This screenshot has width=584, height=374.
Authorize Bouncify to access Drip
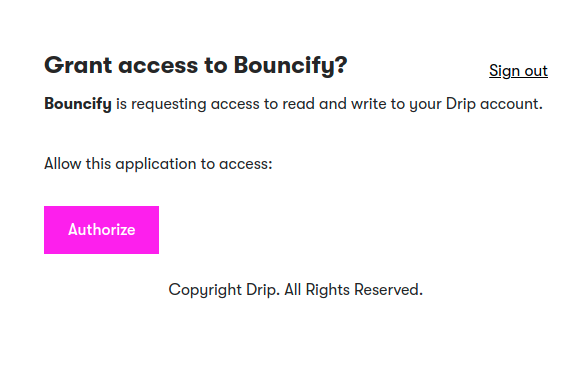coord(101,230)
